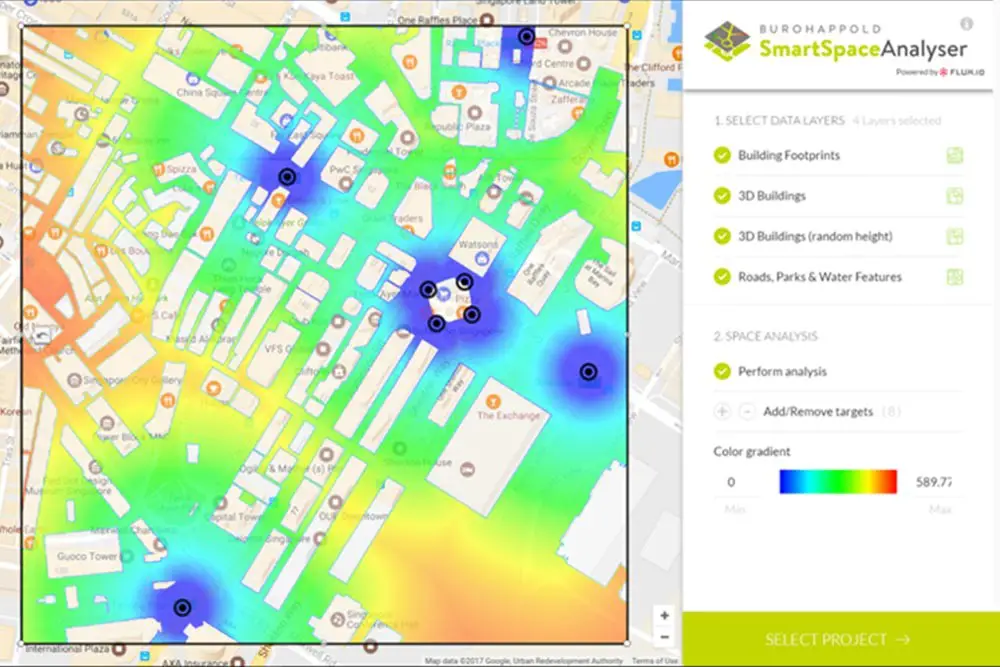Click the "1. SELECT DATA LAYERS" heading
The image size is (1000, 667).
pyautogui.click(x=779, y=121)
